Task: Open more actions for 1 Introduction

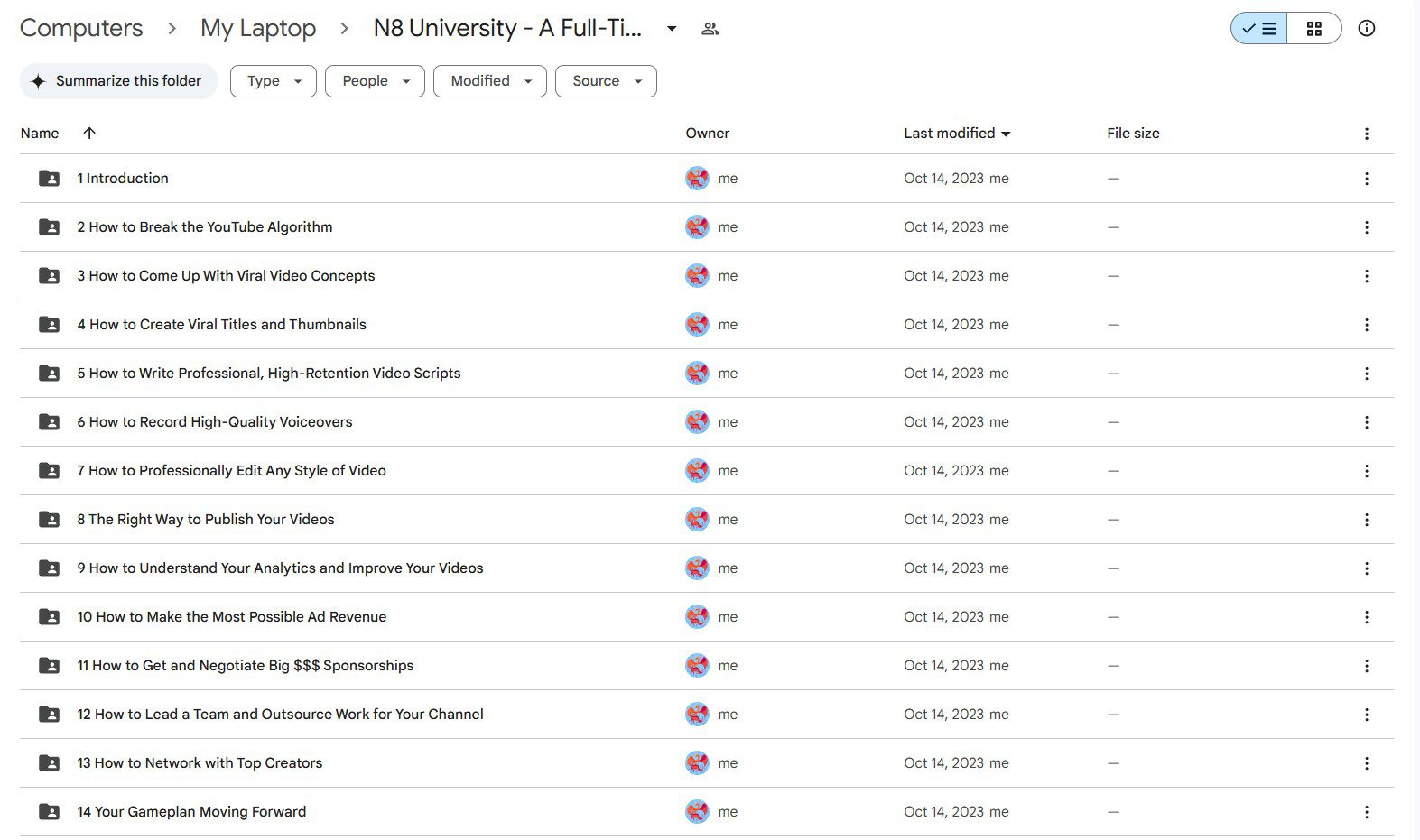Action: coord(1367,179)
